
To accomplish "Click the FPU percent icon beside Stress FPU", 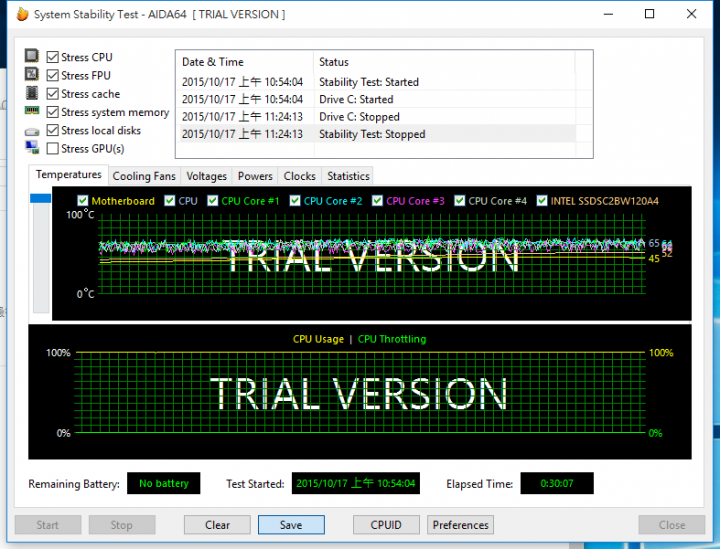I will [32, 74].
